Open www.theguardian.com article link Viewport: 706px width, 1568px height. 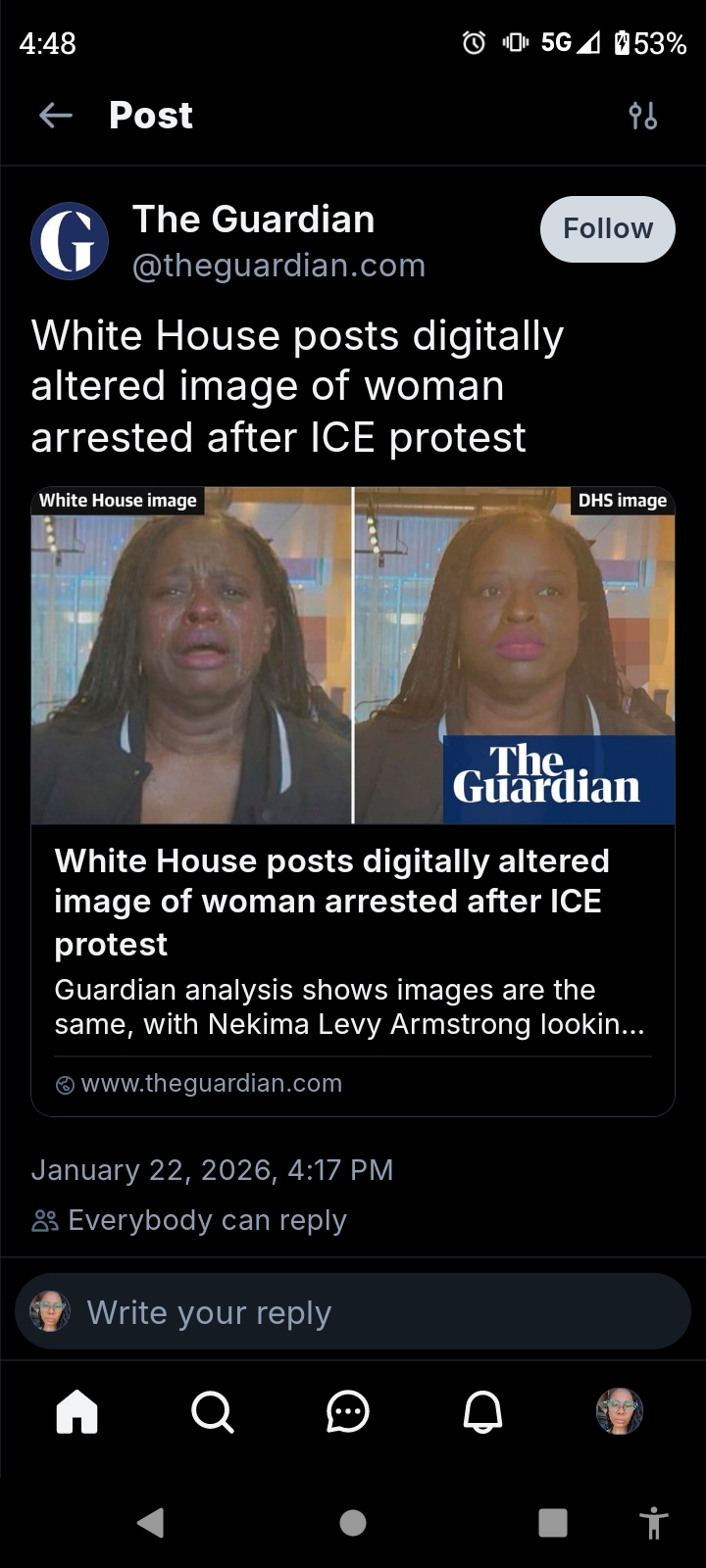[212, 1083]
